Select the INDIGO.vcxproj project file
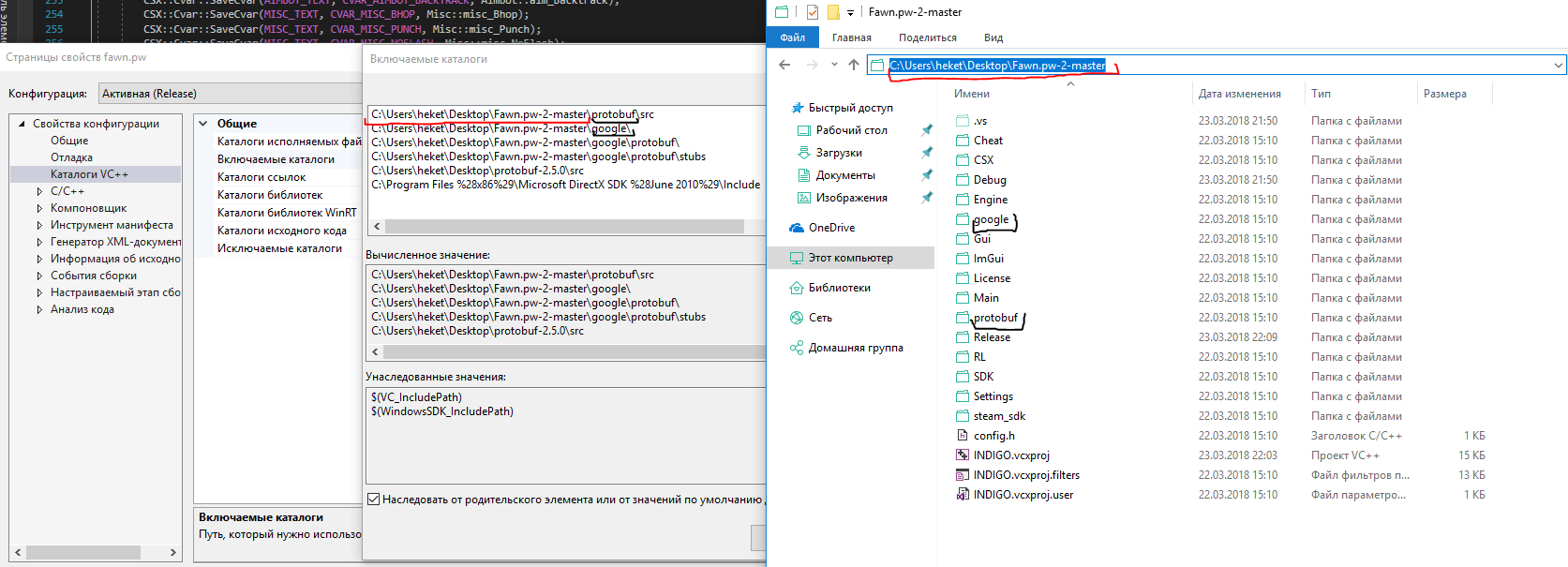The width and height of the screenshot is (1568, 567). click(1011, 455)
